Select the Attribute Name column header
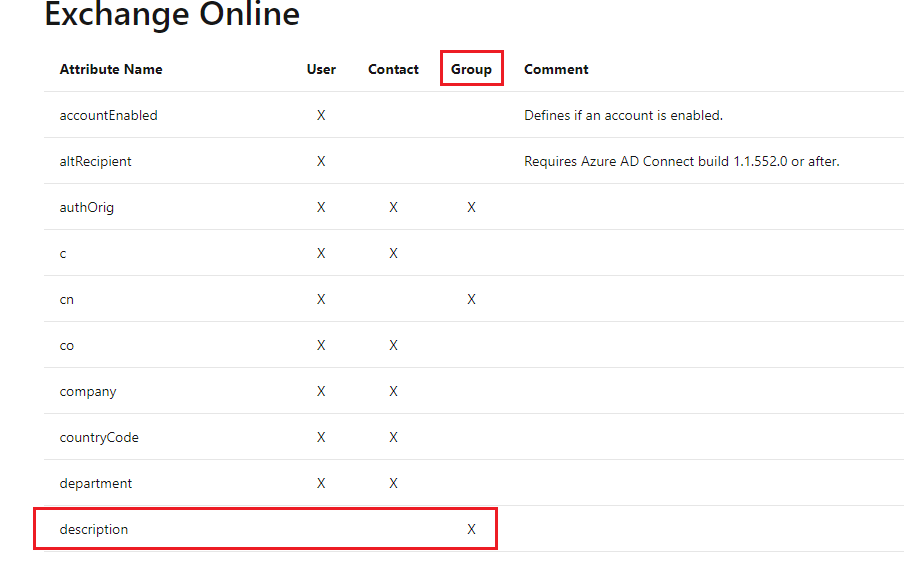 pyautogui.click(x=111, y=69)
